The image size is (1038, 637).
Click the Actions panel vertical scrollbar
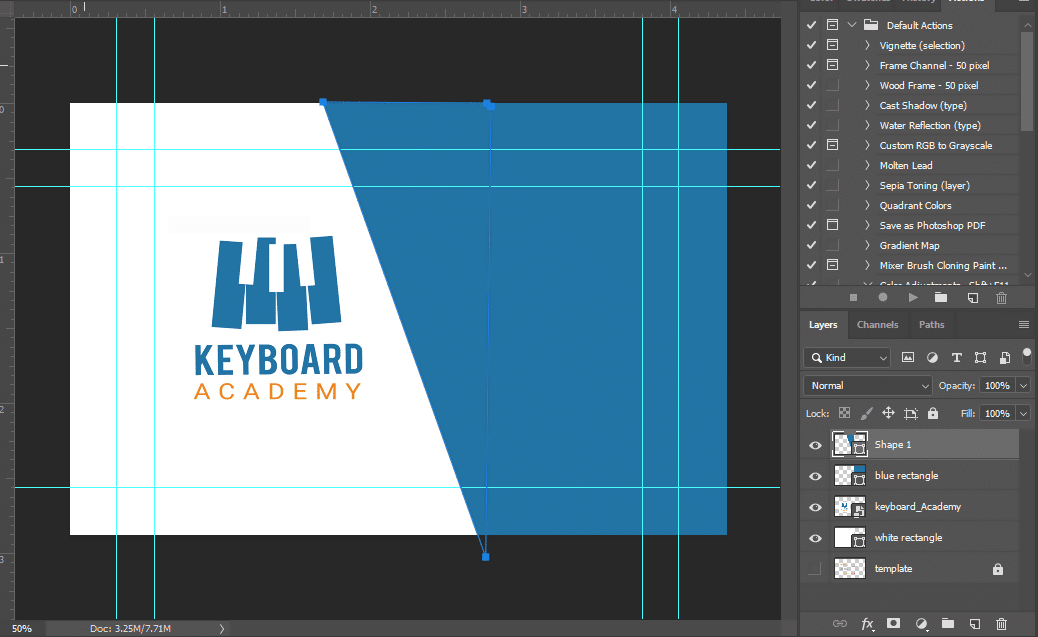(x=1027, y=79)
